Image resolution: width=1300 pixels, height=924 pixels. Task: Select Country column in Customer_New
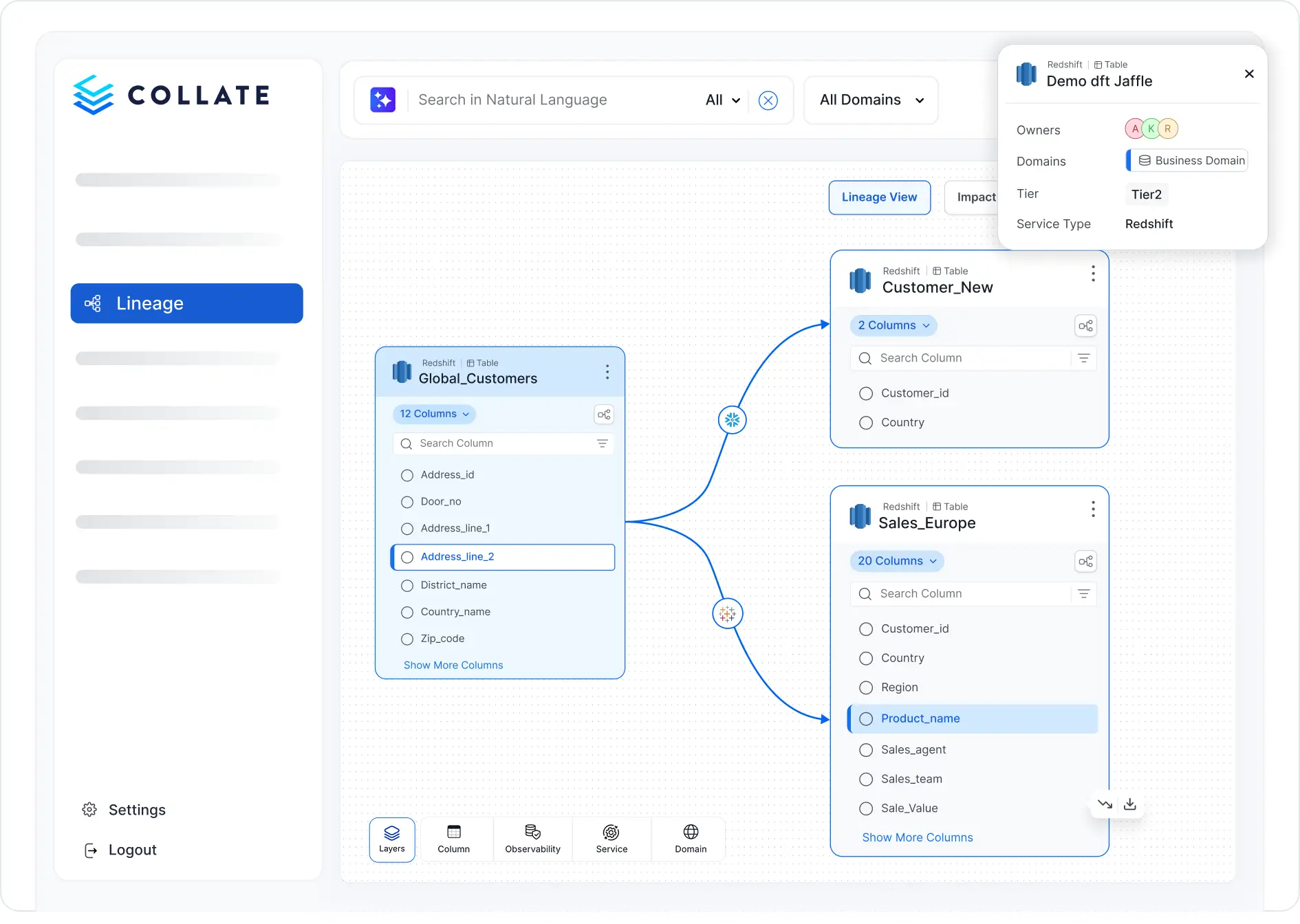pos(866,423)
